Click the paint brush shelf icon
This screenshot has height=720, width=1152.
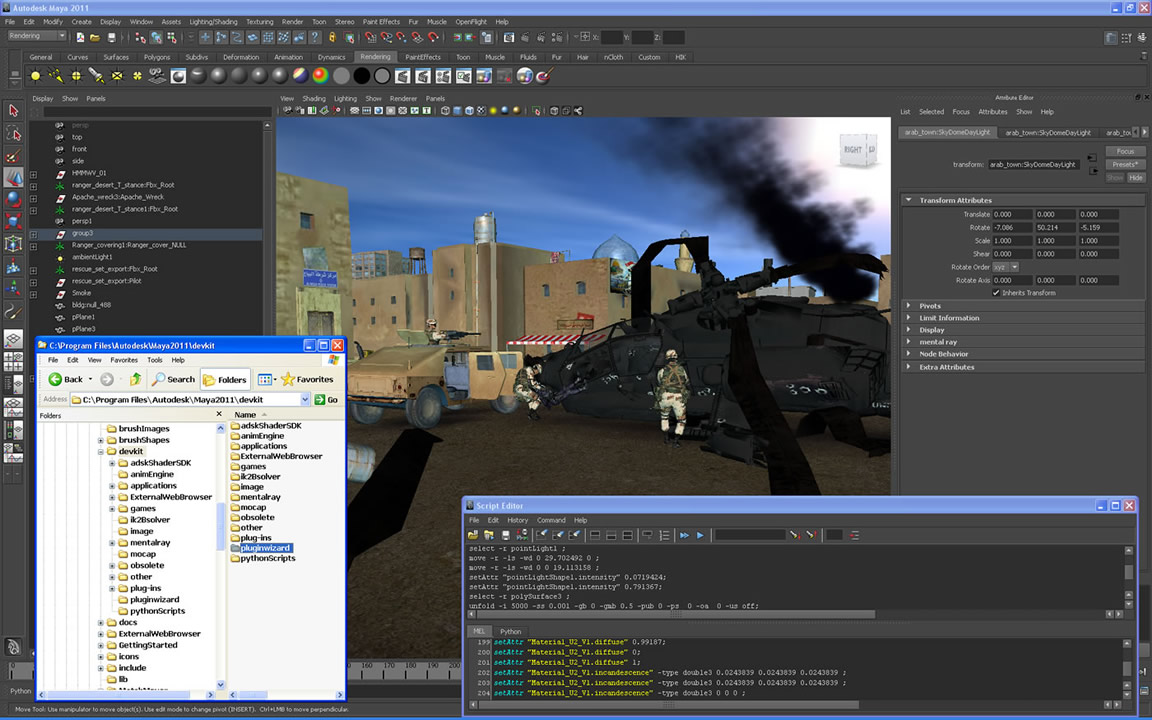pos(544,76)
